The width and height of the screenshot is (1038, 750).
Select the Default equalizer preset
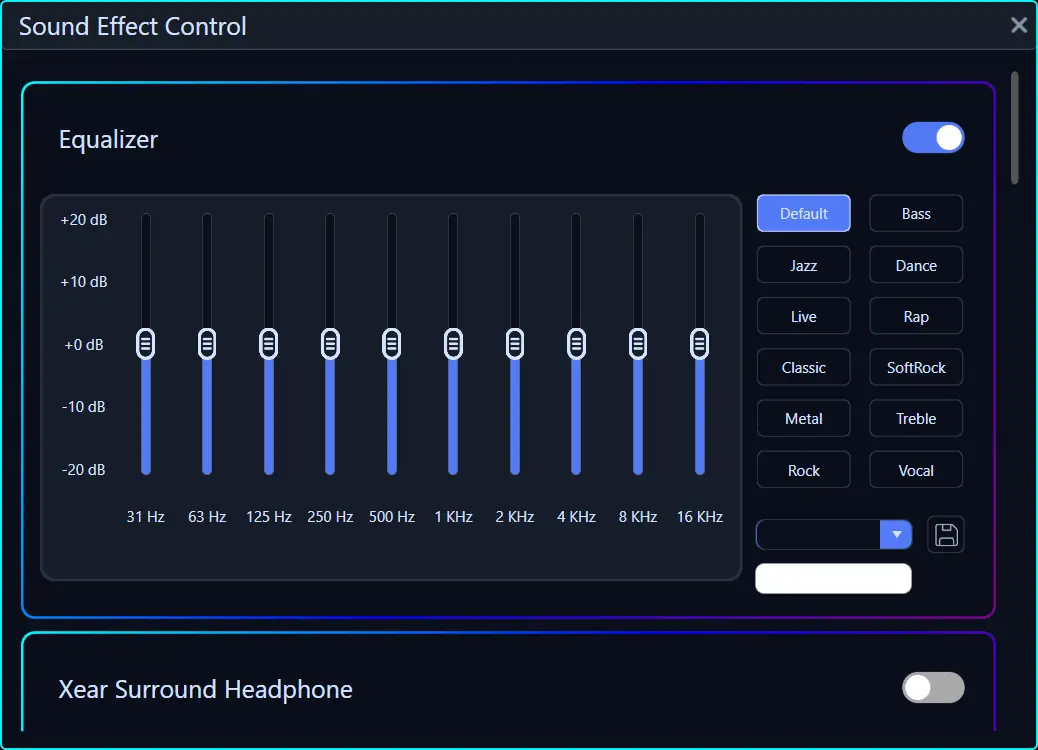pos(804,213)
